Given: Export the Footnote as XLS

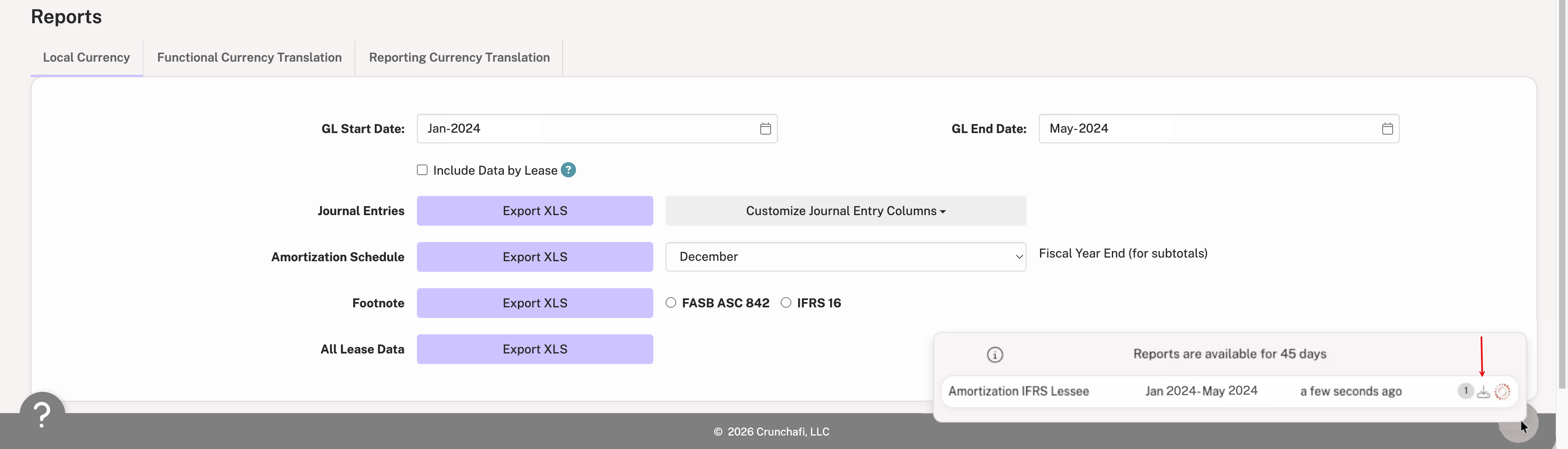Looking at the screenshot, I should point(535,303).
